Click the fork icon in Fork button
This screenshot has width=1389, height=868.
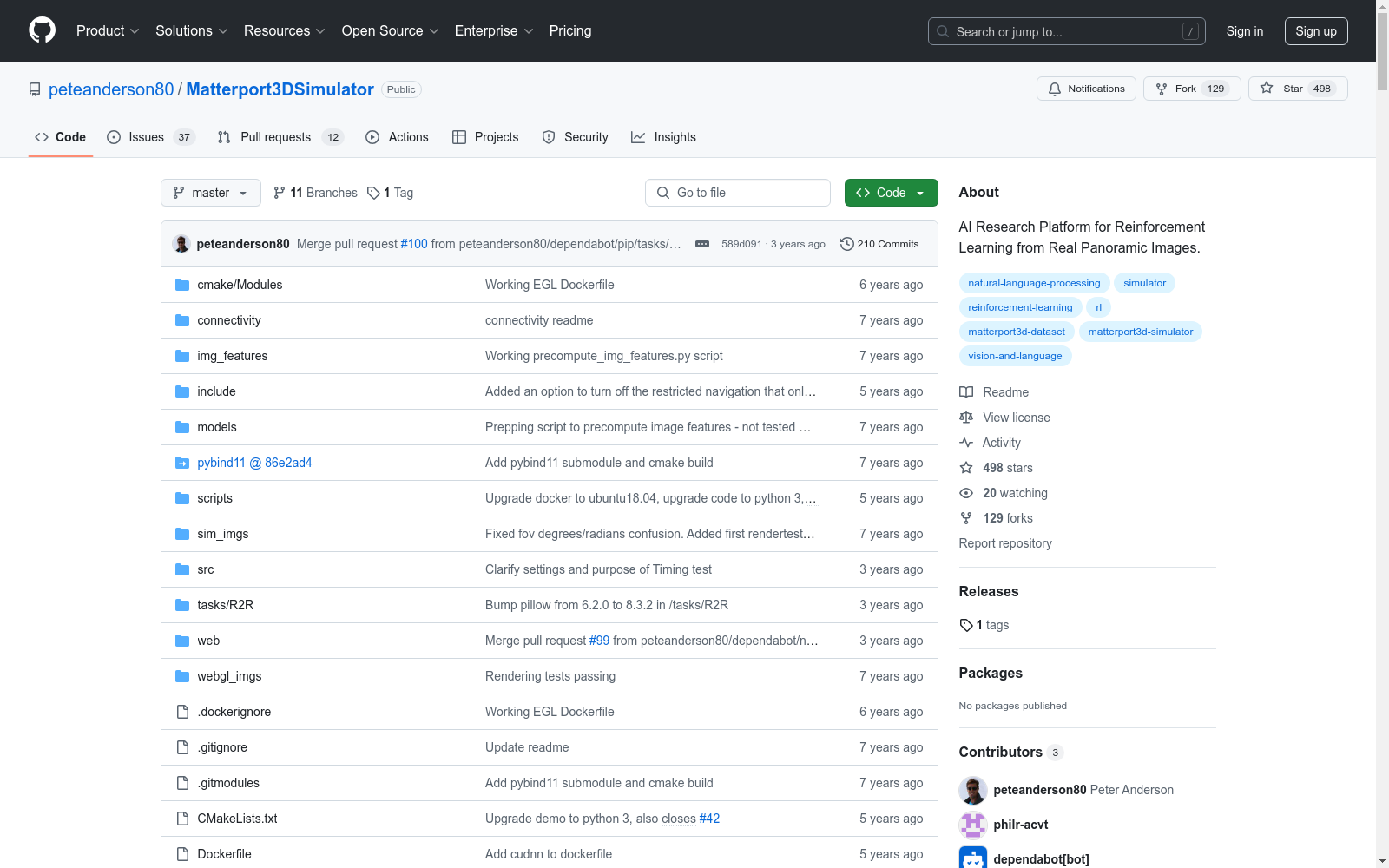coord(1162,89)
